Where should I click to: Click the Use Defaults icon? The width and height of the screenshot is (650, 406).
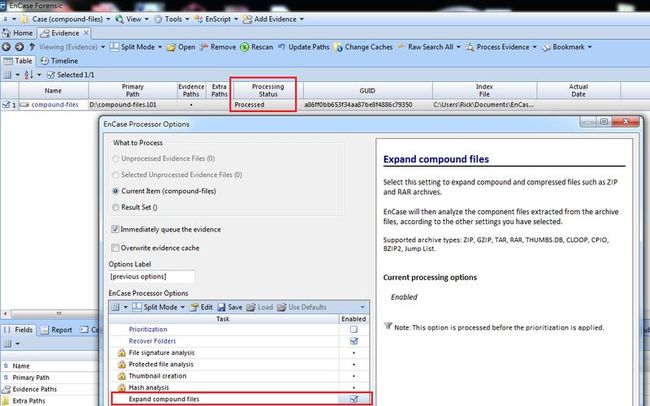(281, 307)
